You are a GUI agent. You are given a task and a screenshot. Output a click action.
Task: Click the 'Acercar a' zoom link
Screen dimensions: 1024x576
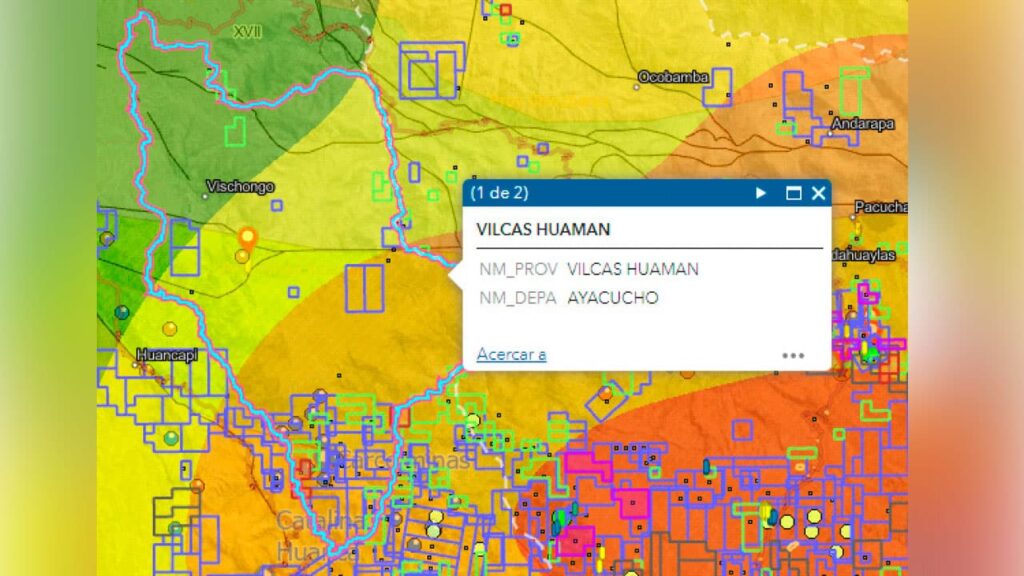[511, 354]
